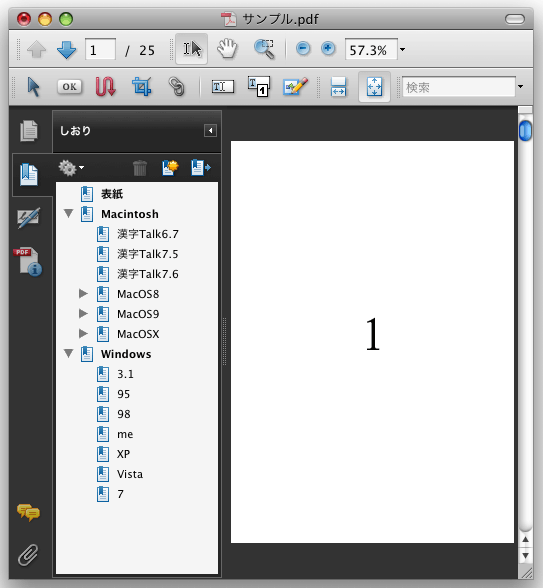
Task: Create a new bookmark icon
Action: click(170, 167)
